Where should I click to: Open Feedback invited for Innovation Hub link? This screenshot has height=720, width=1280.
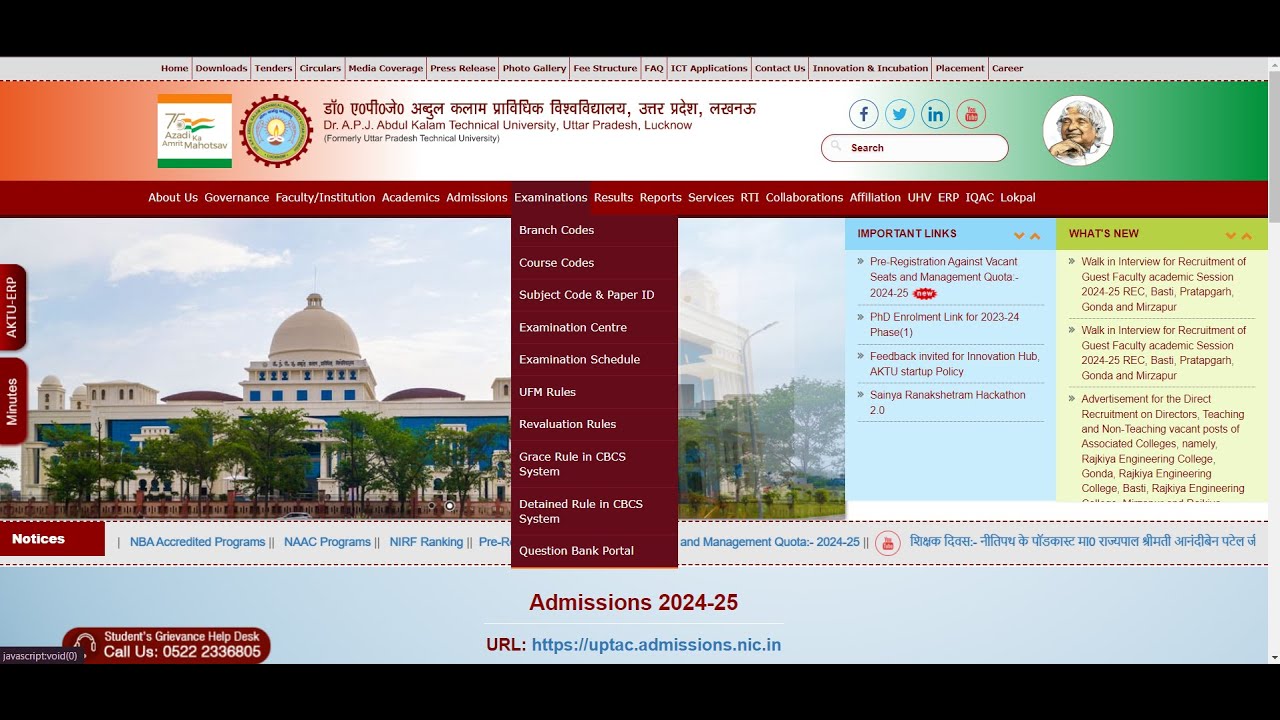[x=954, y=364]
